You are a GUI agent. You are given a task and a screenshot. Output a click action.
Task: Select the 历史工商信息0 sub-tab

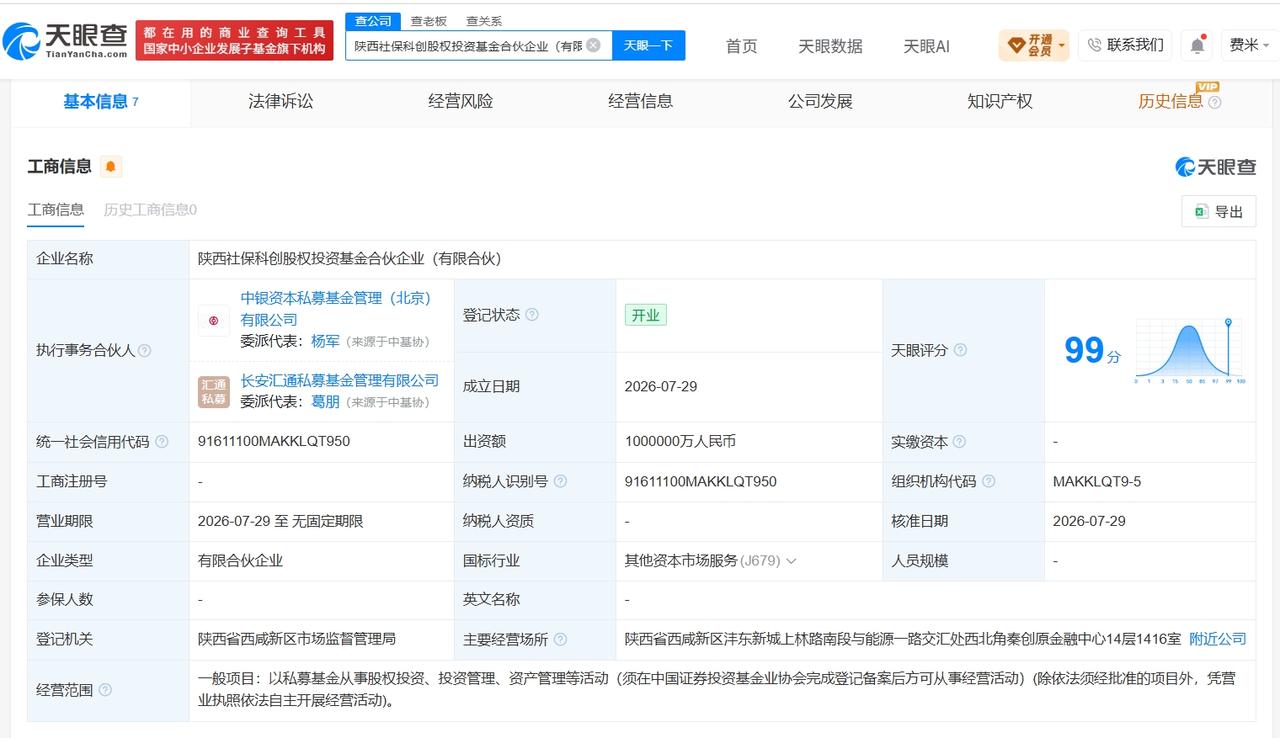[x=150, y=210]
